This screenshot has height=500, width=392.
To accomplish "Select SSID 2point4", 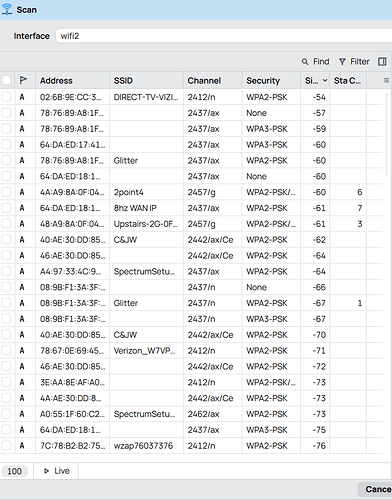I will [128, 192].
